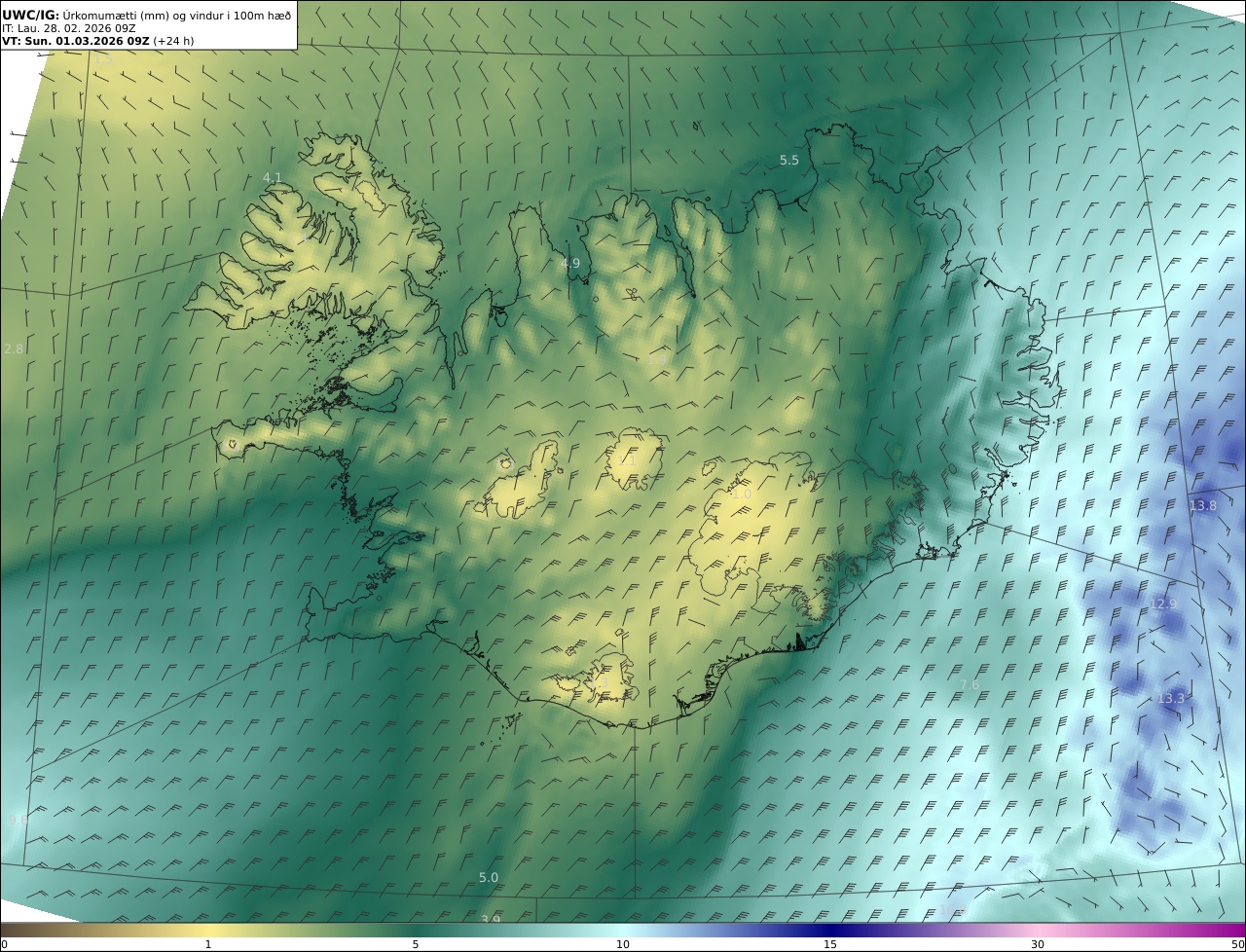
Task: Select the 4.1 value near the Westfjords
Action: click(x=273, y=177)
